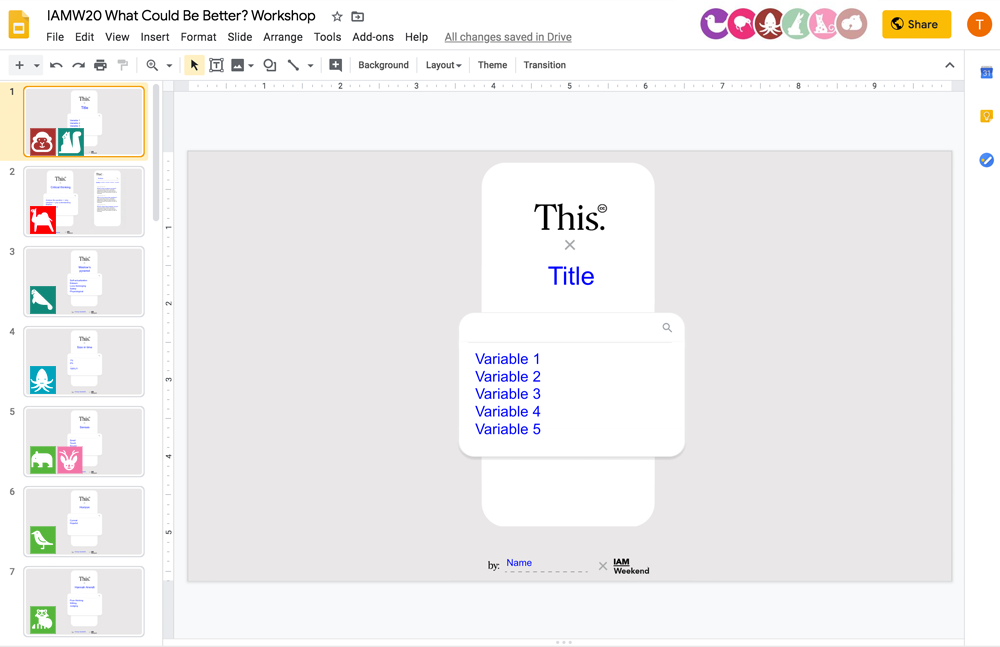Click the Print icon
Viewport: 1000px width, 647px height.
tap(100, 65)
